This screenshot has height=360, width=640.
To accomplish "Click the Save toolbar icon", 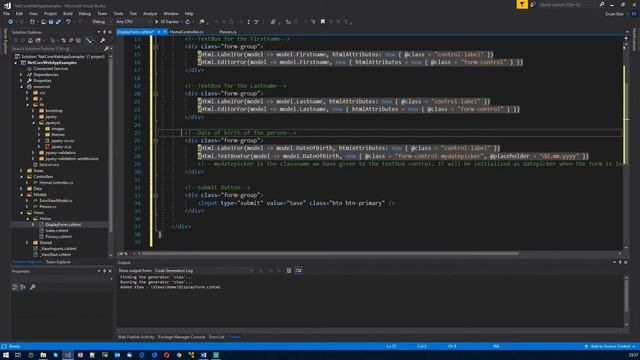I will [51, 22].
